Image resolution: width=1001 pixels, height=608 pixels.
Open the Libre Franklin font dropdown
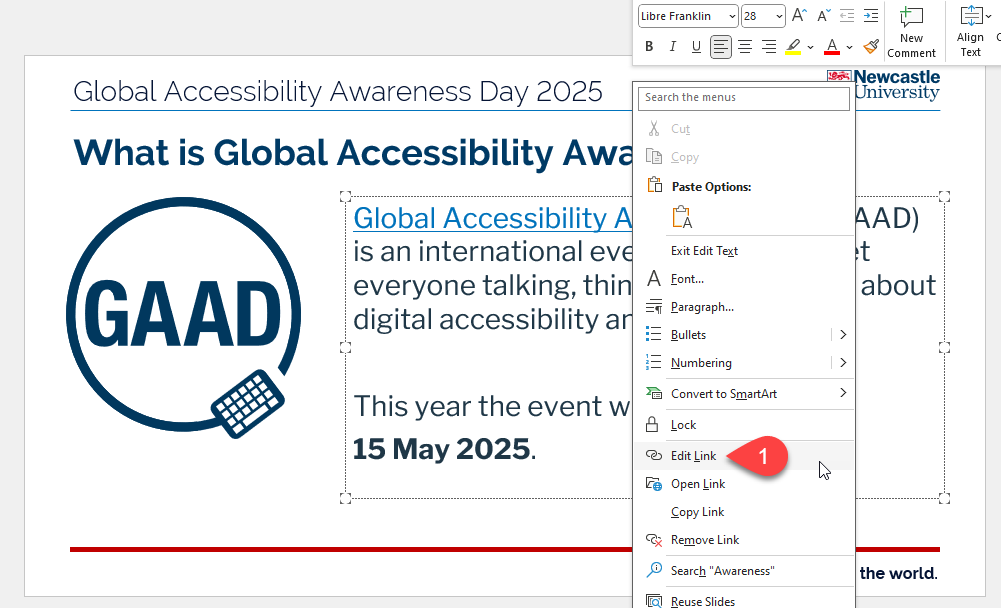tap(730, 16)
